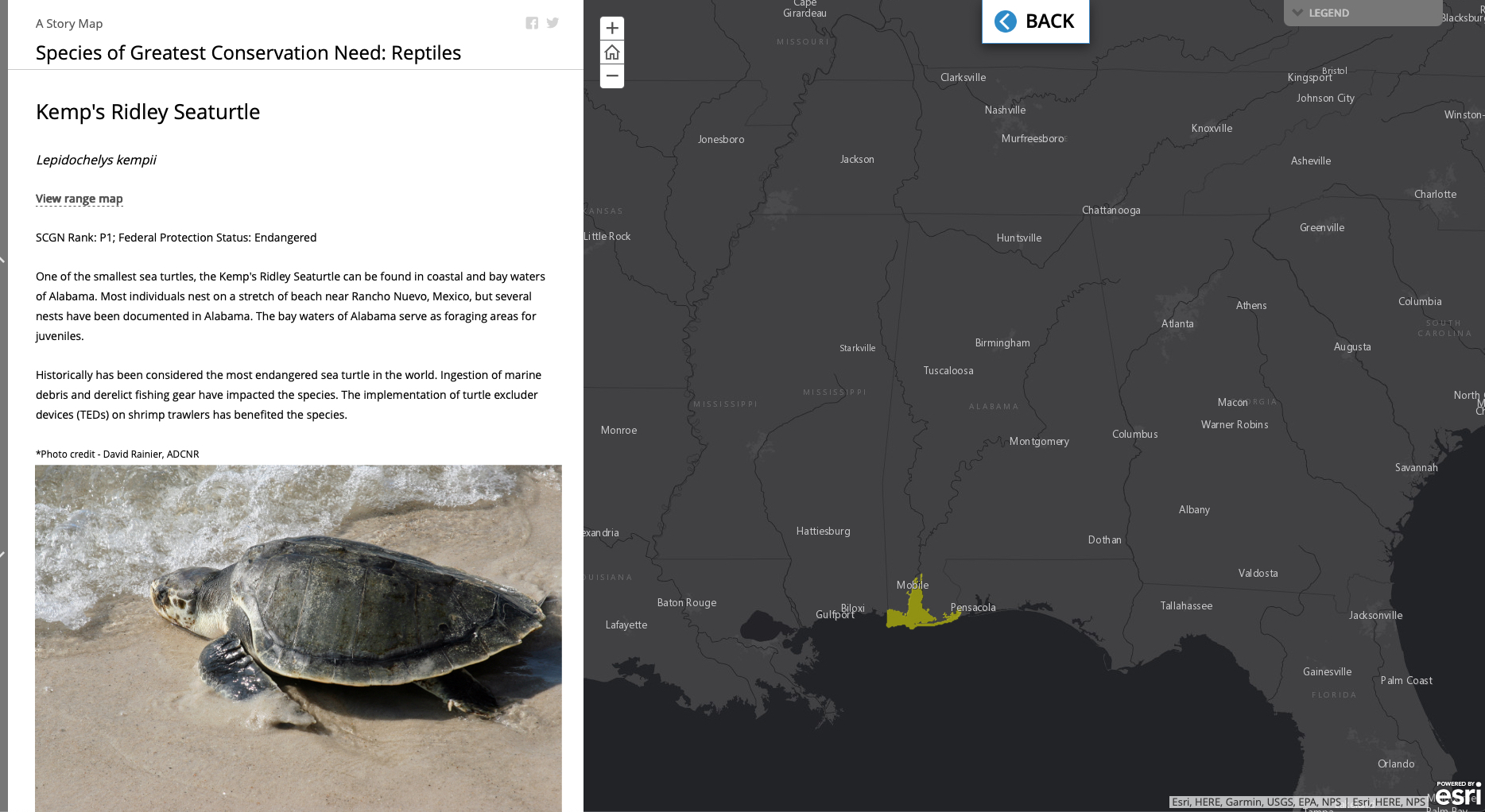Share the story on Facebook
Image resolution: width=1485 pixels, height=812 pixels.
[x=532, y=23]
